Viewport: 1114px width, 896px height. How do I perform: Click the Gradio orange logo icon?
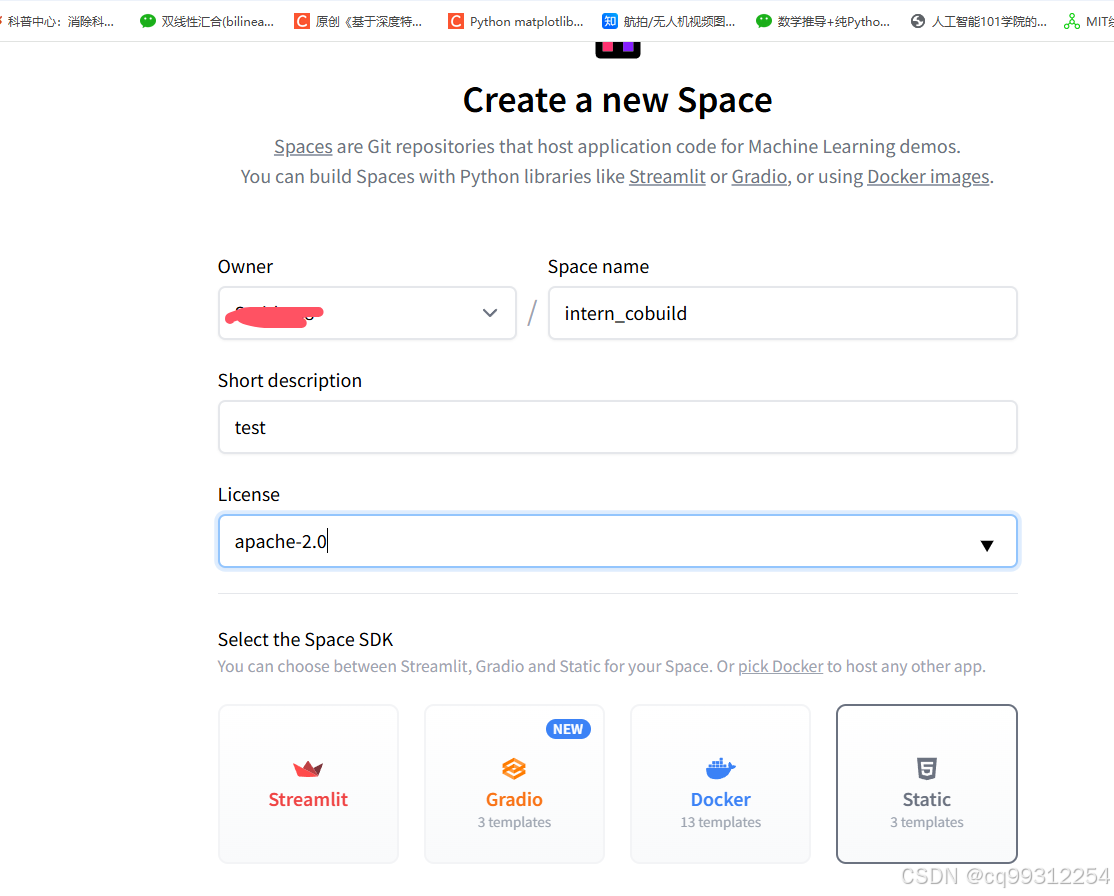coord(514,769)
